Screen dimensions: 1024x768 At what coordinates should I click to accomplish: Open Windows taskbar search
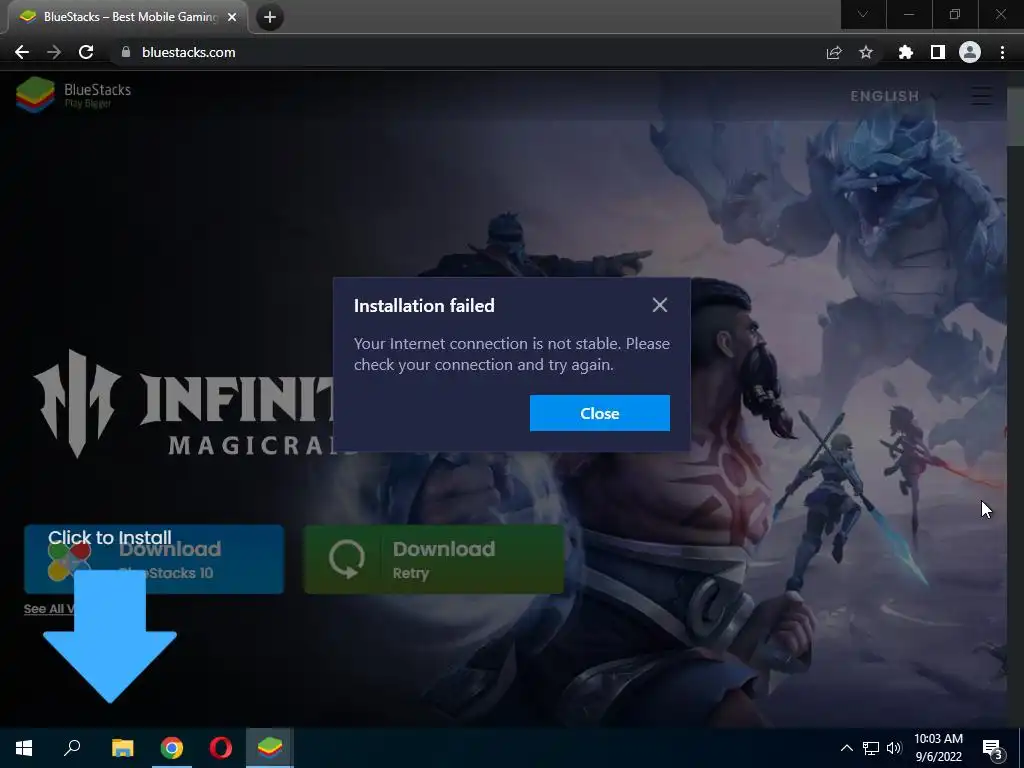click(72, 748)
